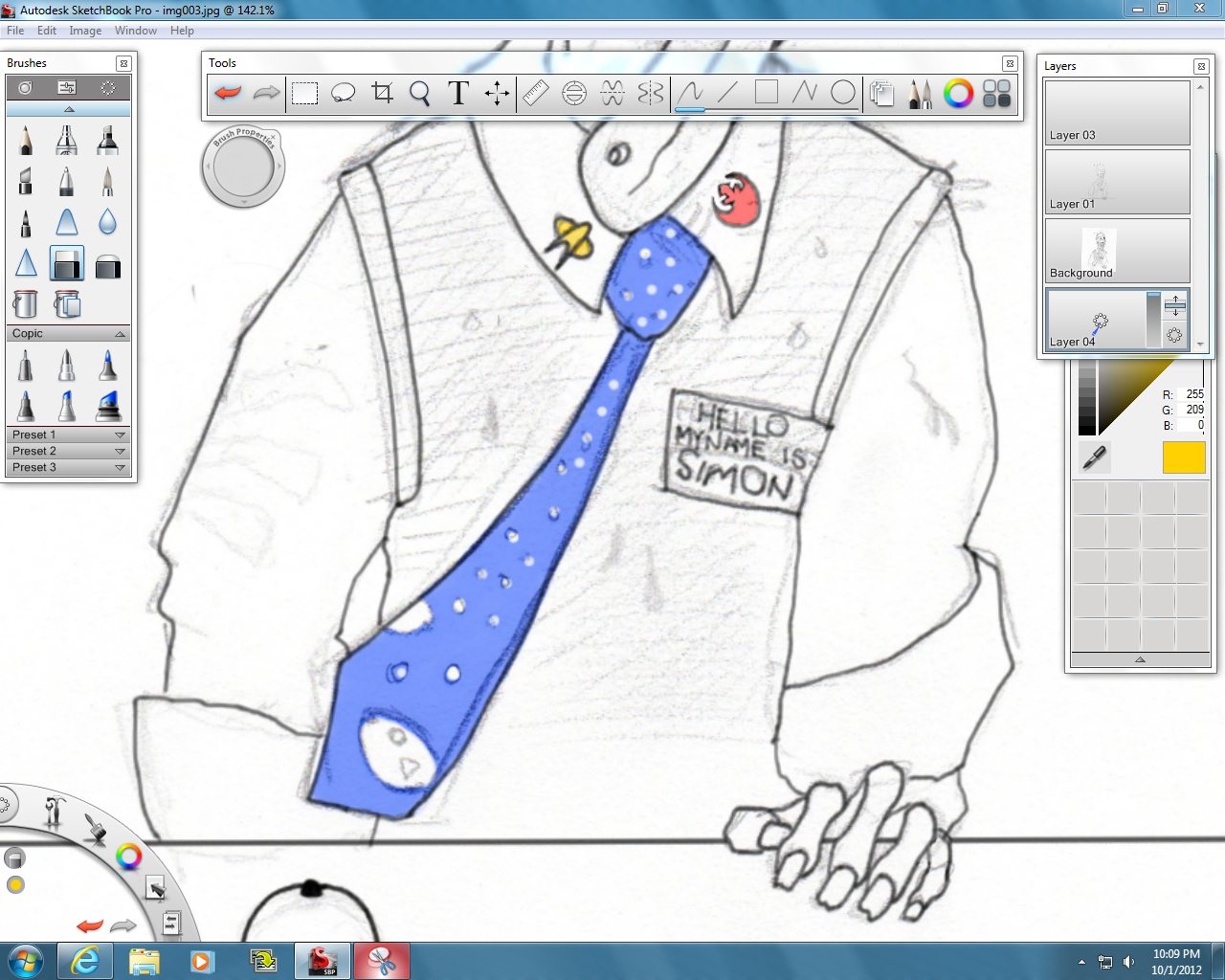Click the Brush Properties puck
Viewport: 1225px width, 980px height.
click(243, 167)
